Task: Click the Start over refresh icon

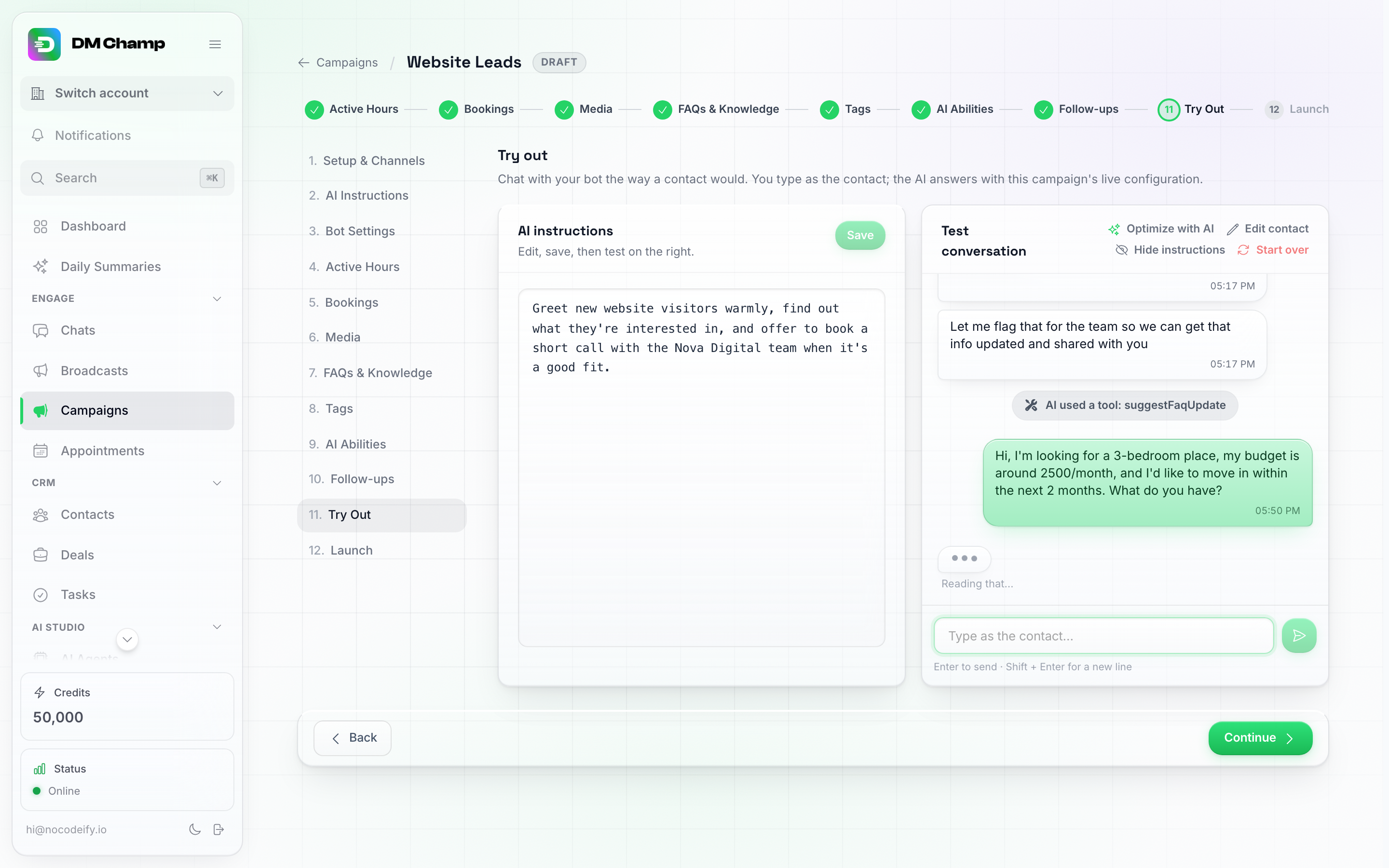Action: click(x=1243, y=250)
